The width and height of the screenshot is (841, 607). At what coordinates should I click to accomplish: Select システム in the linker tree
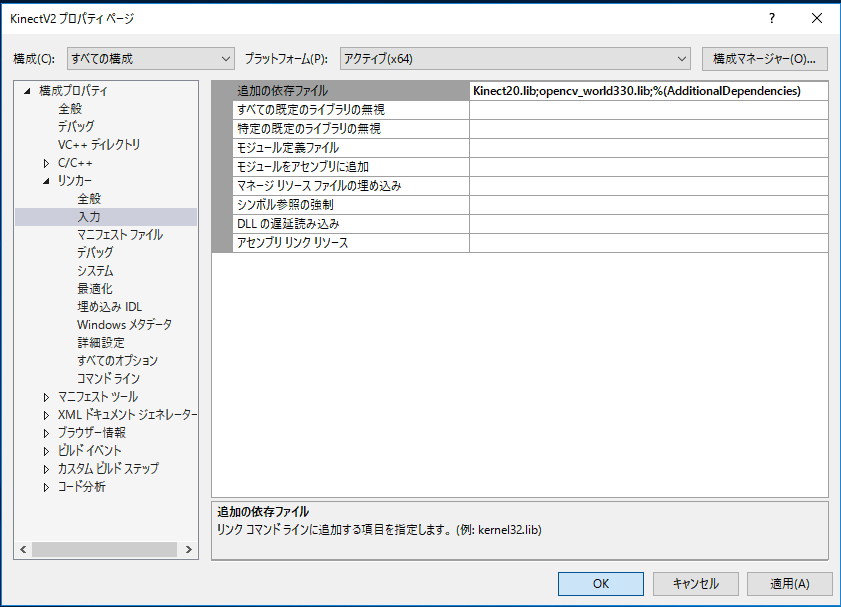(x=95, y=271)
